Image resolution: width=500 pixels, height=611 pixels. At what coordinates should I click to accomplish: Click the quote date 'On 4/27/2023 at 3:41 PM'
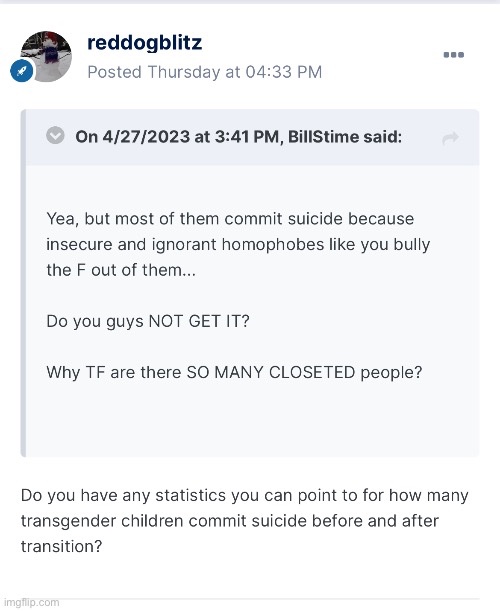coord(177,137)
